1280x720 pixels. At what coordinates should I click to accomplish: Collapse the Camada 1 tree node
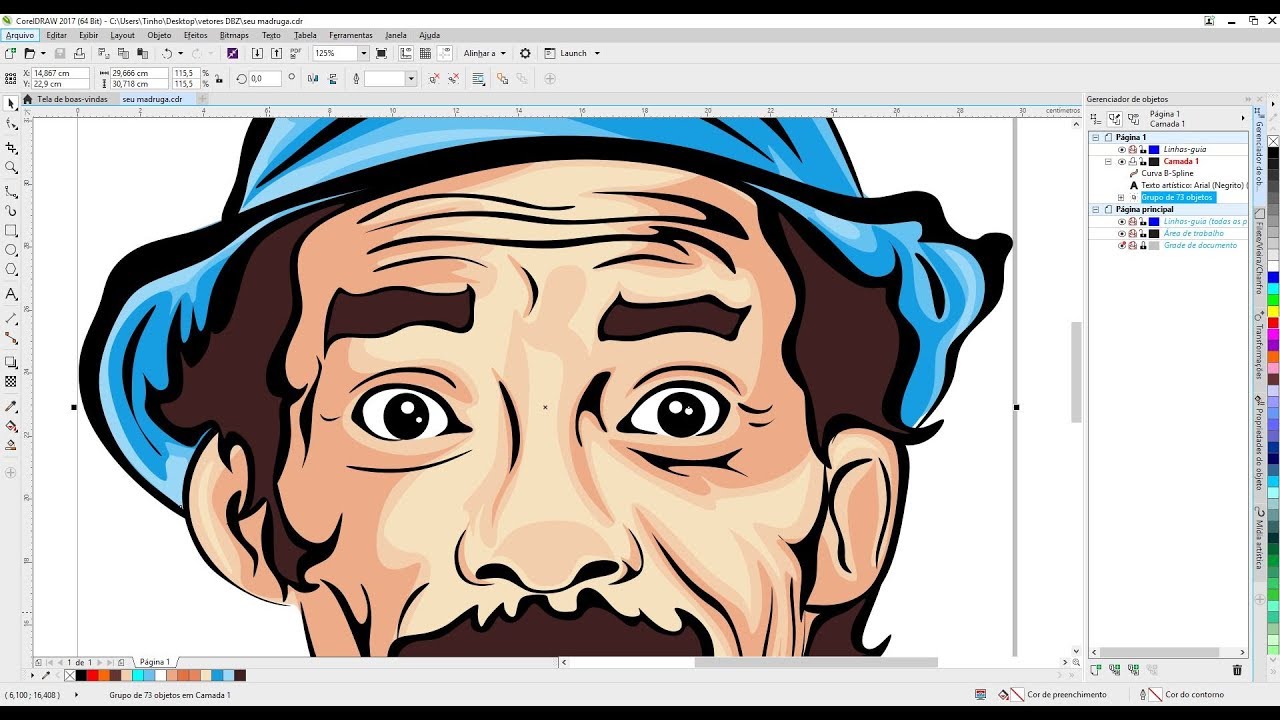(x=1108, y=161)
